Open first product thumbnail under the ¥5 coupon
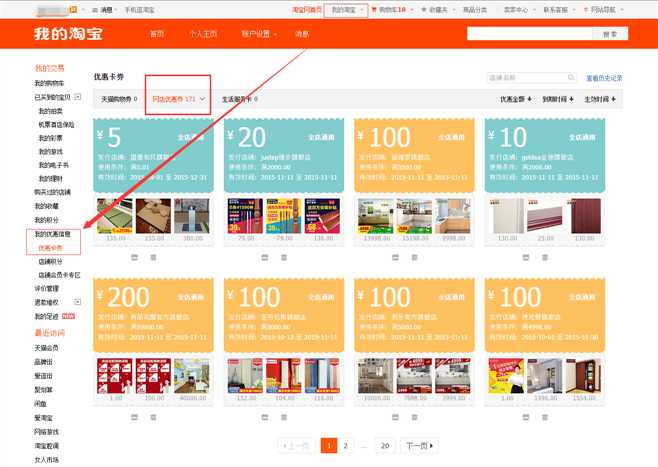The image size is (658, 467). 115,216
